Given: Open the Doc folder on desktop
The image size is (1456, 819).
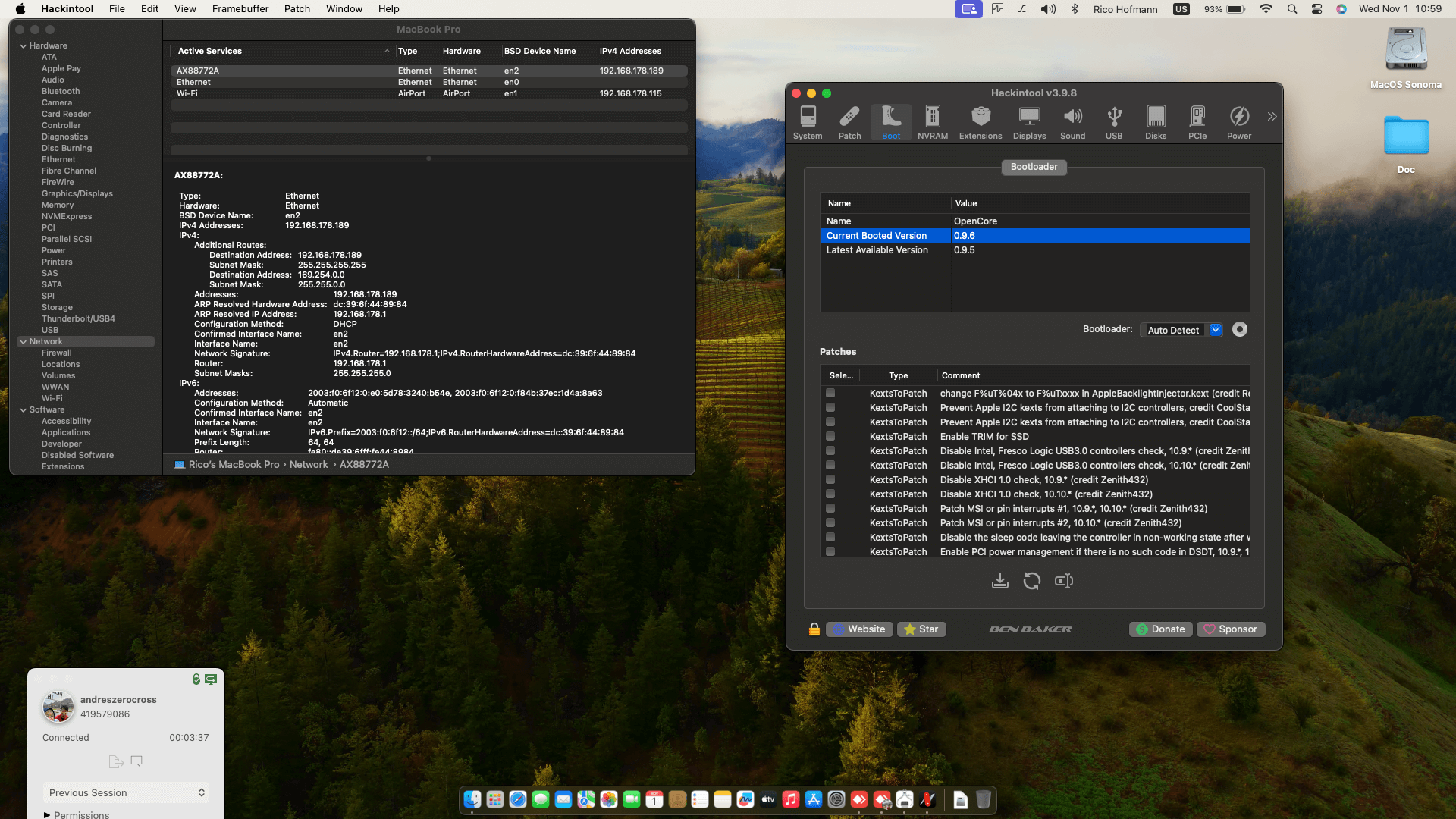Looking at the screenshot, I should (1406, 144).
